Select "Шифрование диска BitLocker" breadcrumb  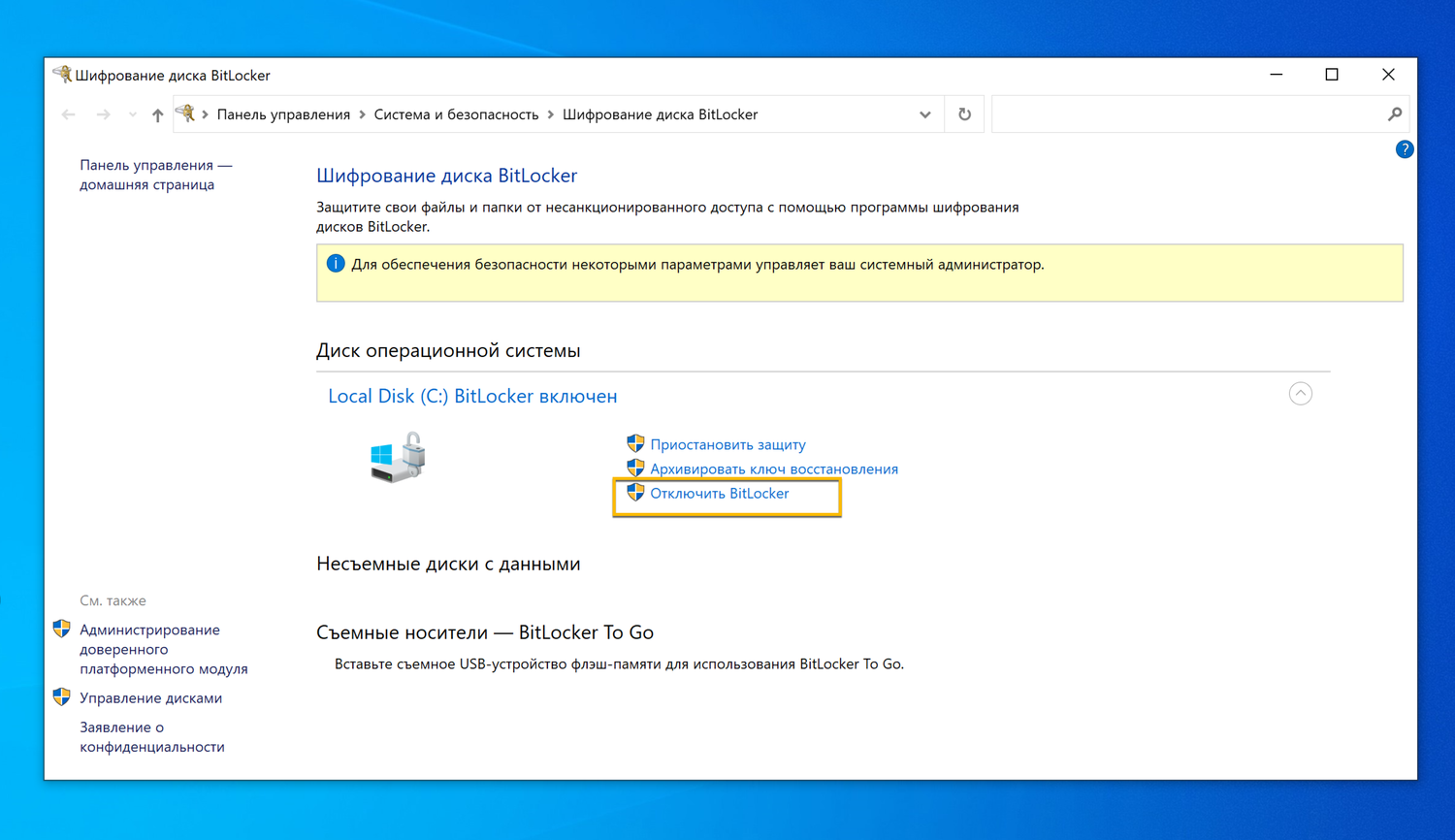tap(660, 114)
